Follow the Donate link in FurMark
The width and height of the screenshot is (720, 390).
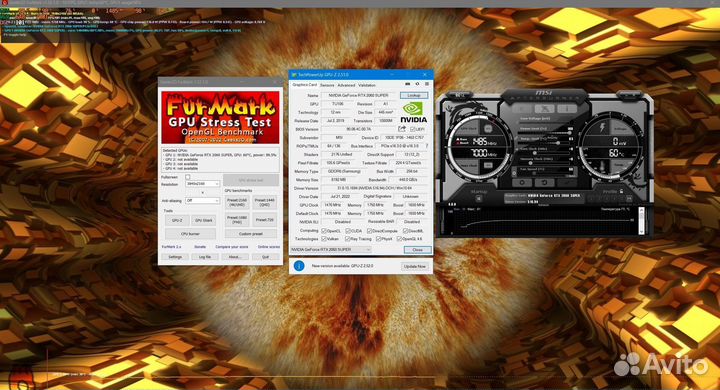[200, 247]
